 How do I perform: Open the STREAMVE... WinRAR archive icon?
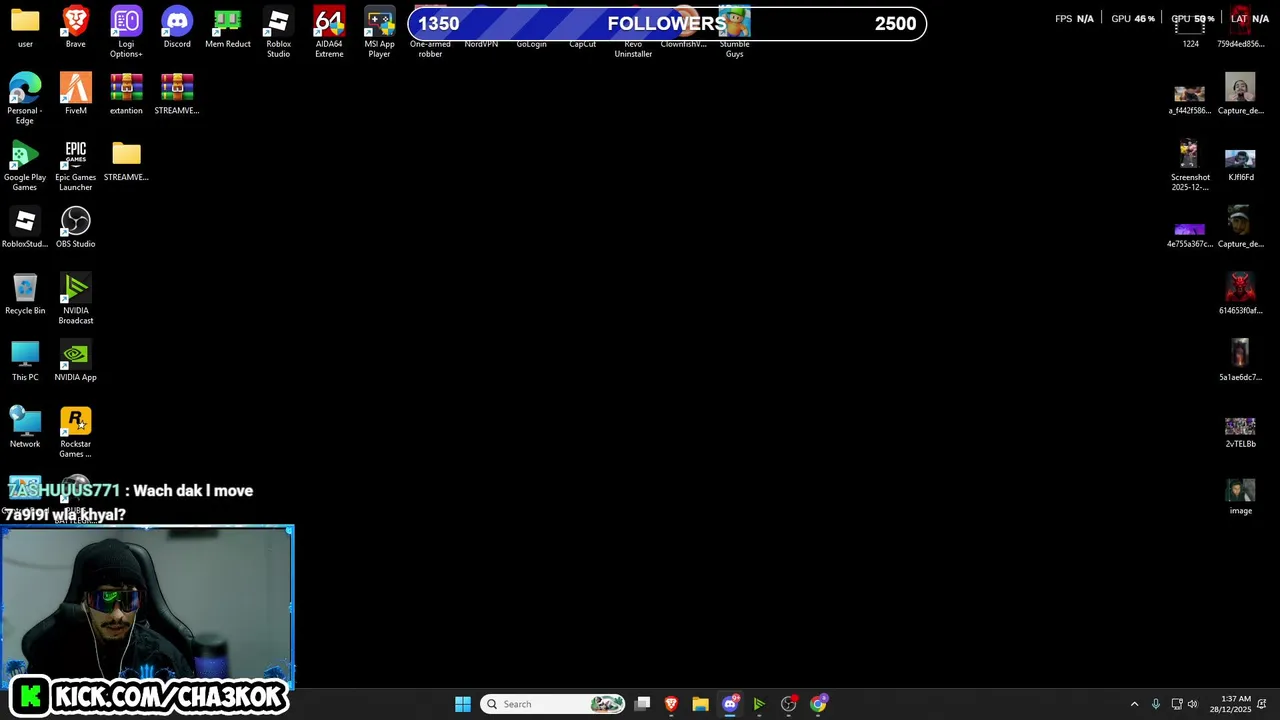(177, 93)
